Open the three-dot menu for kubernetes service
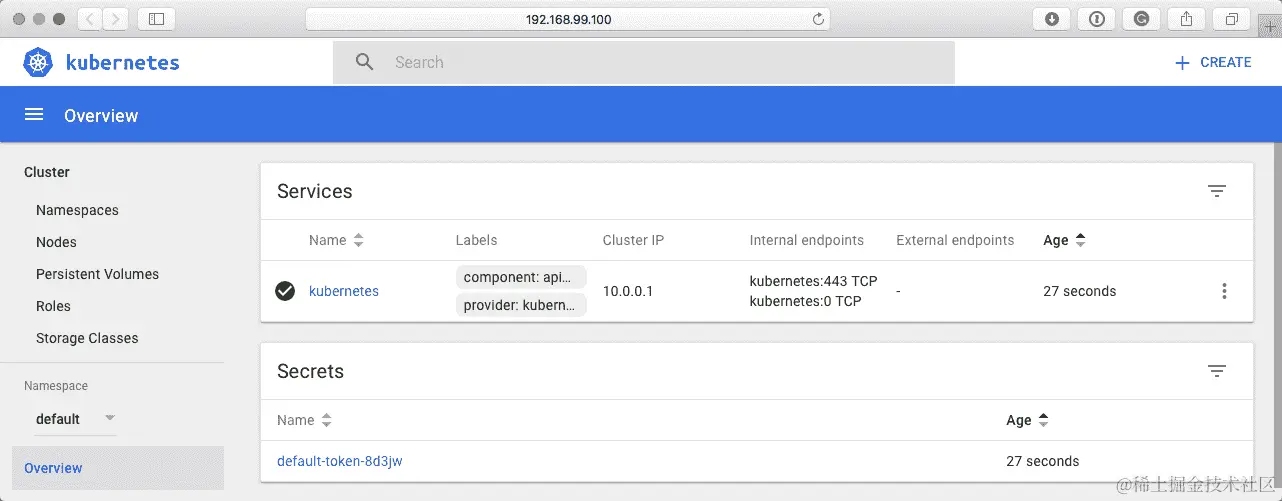1282x501 pixels. tap(1224, 291)
